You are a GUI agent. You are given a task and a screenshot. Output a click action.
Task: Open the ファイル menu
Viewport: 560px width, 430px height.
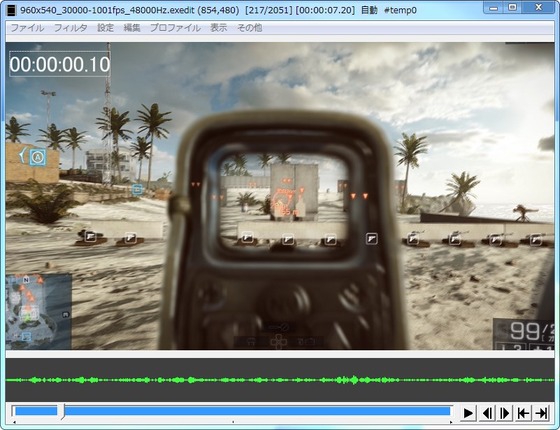click(x=27, y=28)
